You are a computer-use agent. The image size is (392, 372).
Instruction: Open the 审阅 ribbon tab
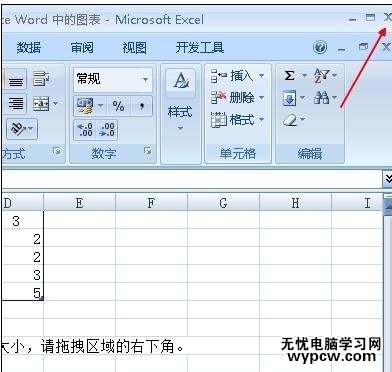(x=82, y=48)
